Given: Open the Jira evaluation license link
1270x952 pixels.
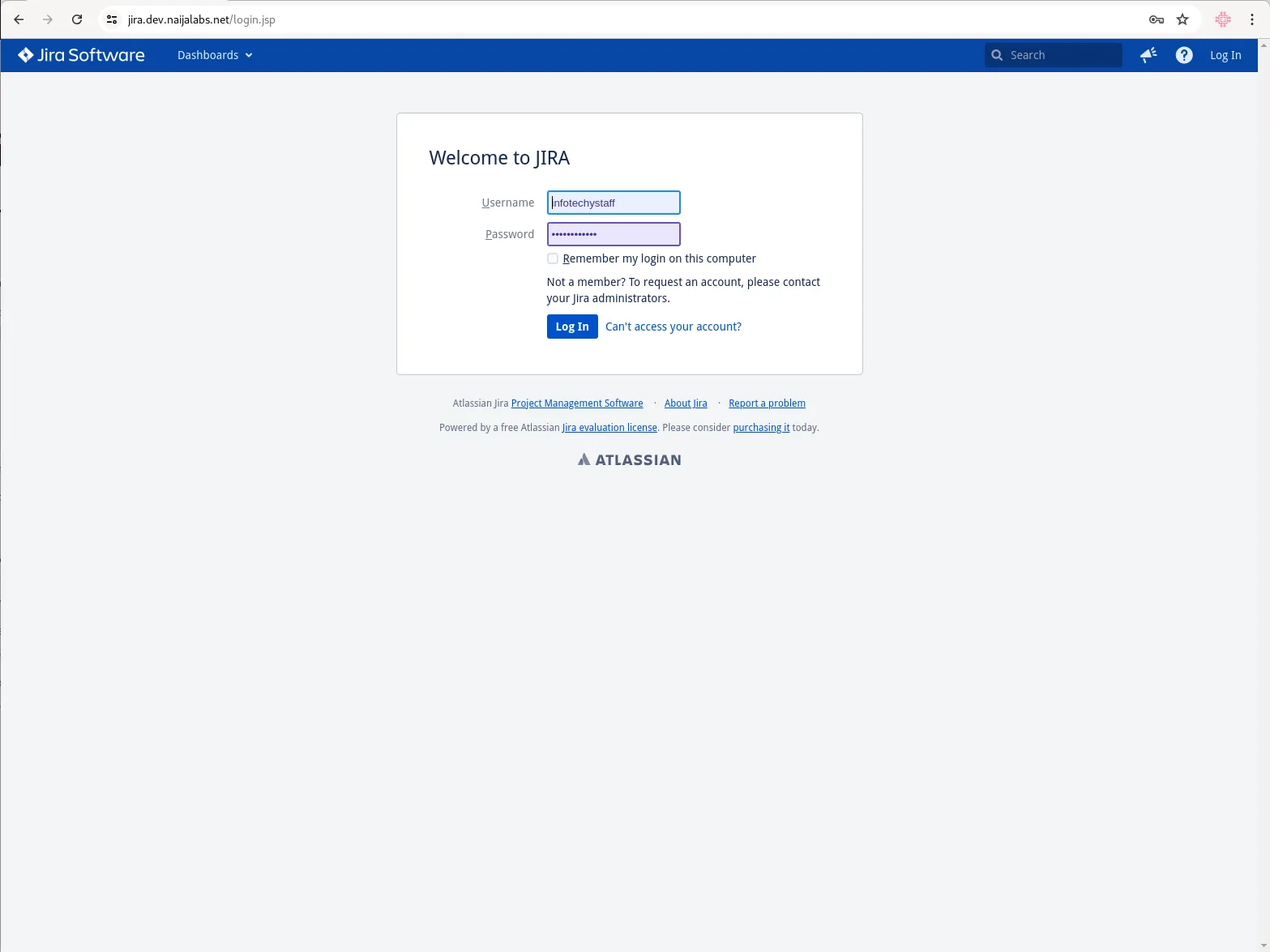Looking at the screenshot, I should 609,428.
